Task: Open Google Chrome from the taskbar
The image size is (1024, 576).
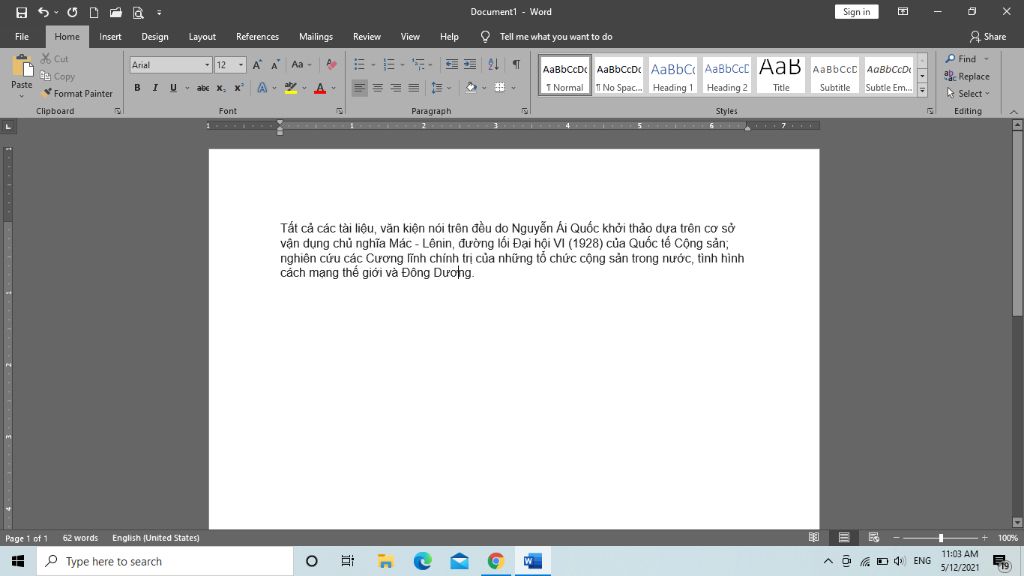Action: click(x=496, y=561)
